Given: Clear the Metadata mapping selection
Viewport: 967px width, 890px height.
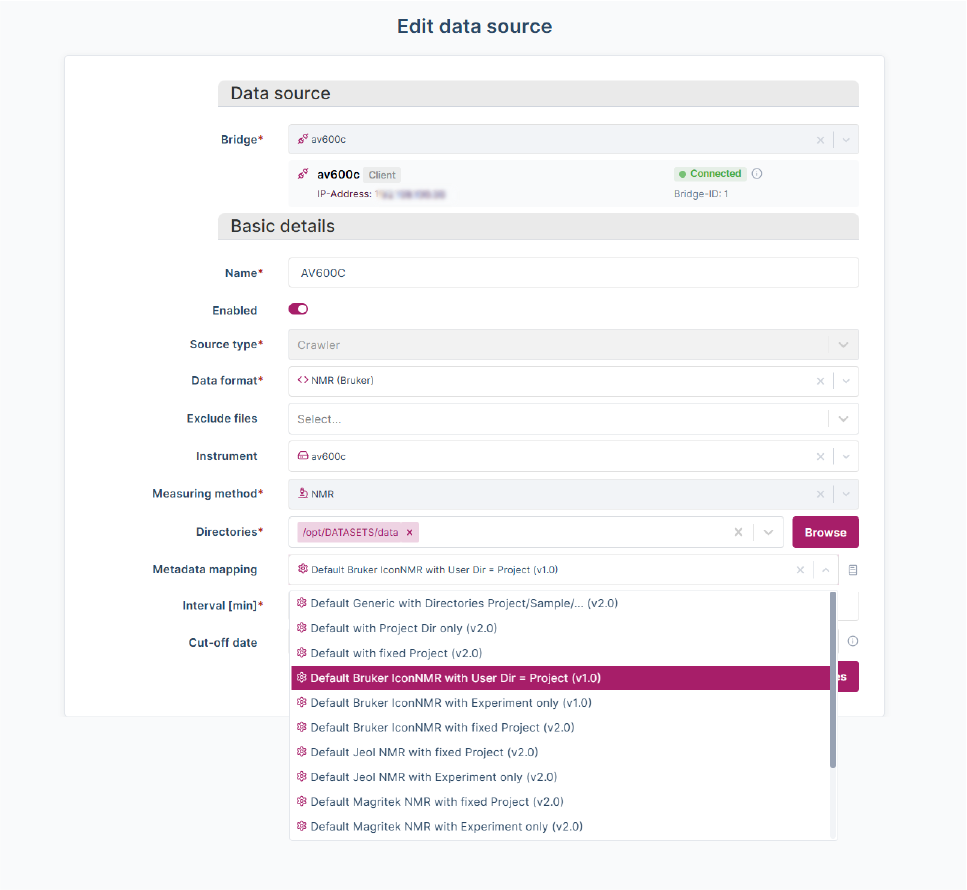Looking at the screenshot, I should (x=800, y=570).
